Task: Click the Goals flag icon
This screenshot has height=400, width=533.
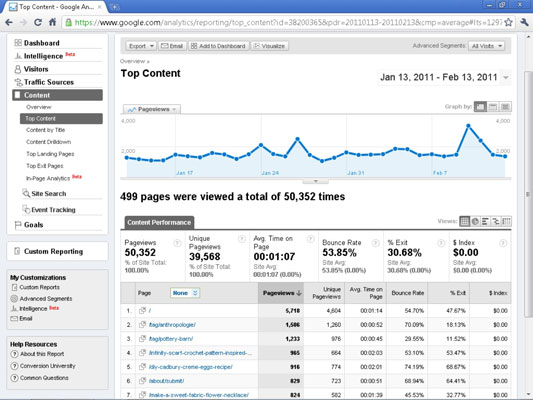Action: tap(18, 225)
